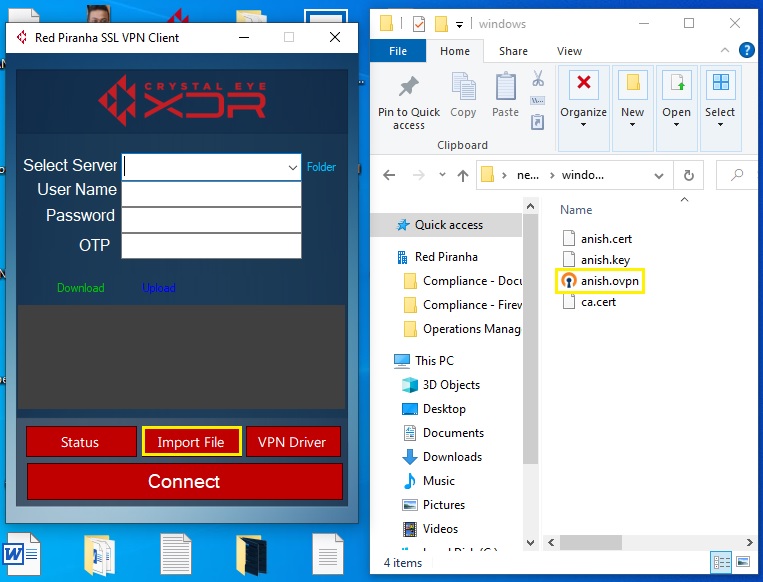Click the 'windo...' breadcrumb segment
Viewport: 763px width, 582px height.
583,175
